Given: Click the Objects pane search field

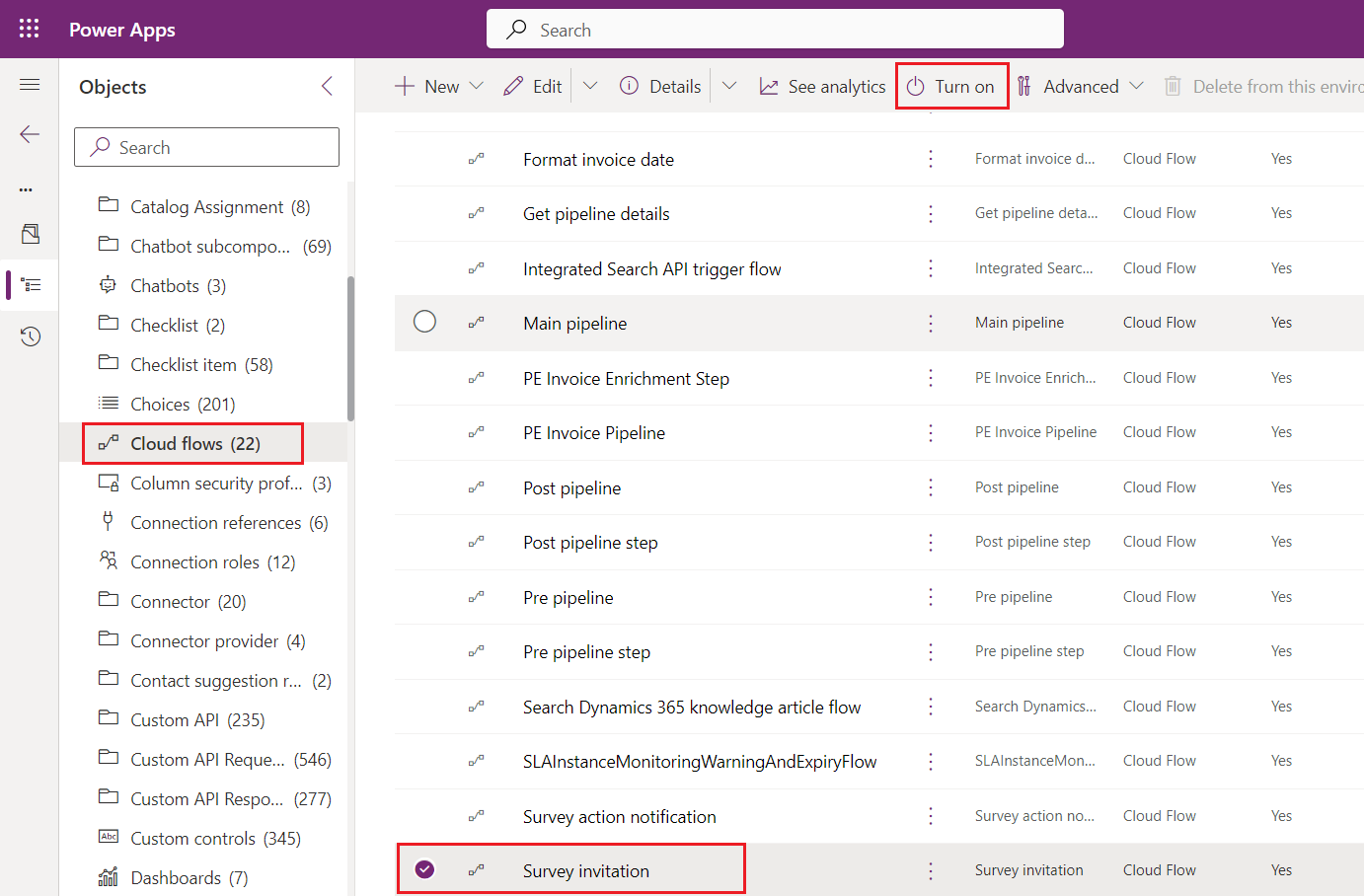Looking at the screenshot, I should 206,147.
